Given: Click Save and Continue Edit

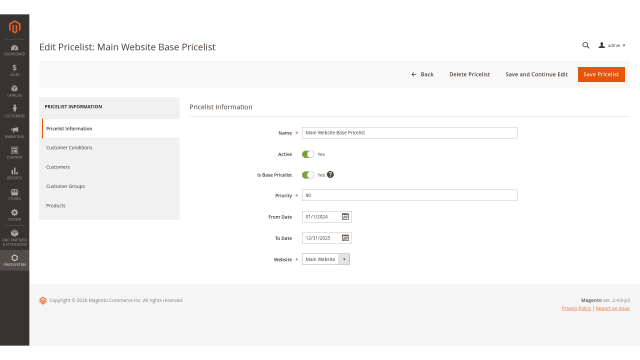Looking at the screenshot, I should 536,74.
